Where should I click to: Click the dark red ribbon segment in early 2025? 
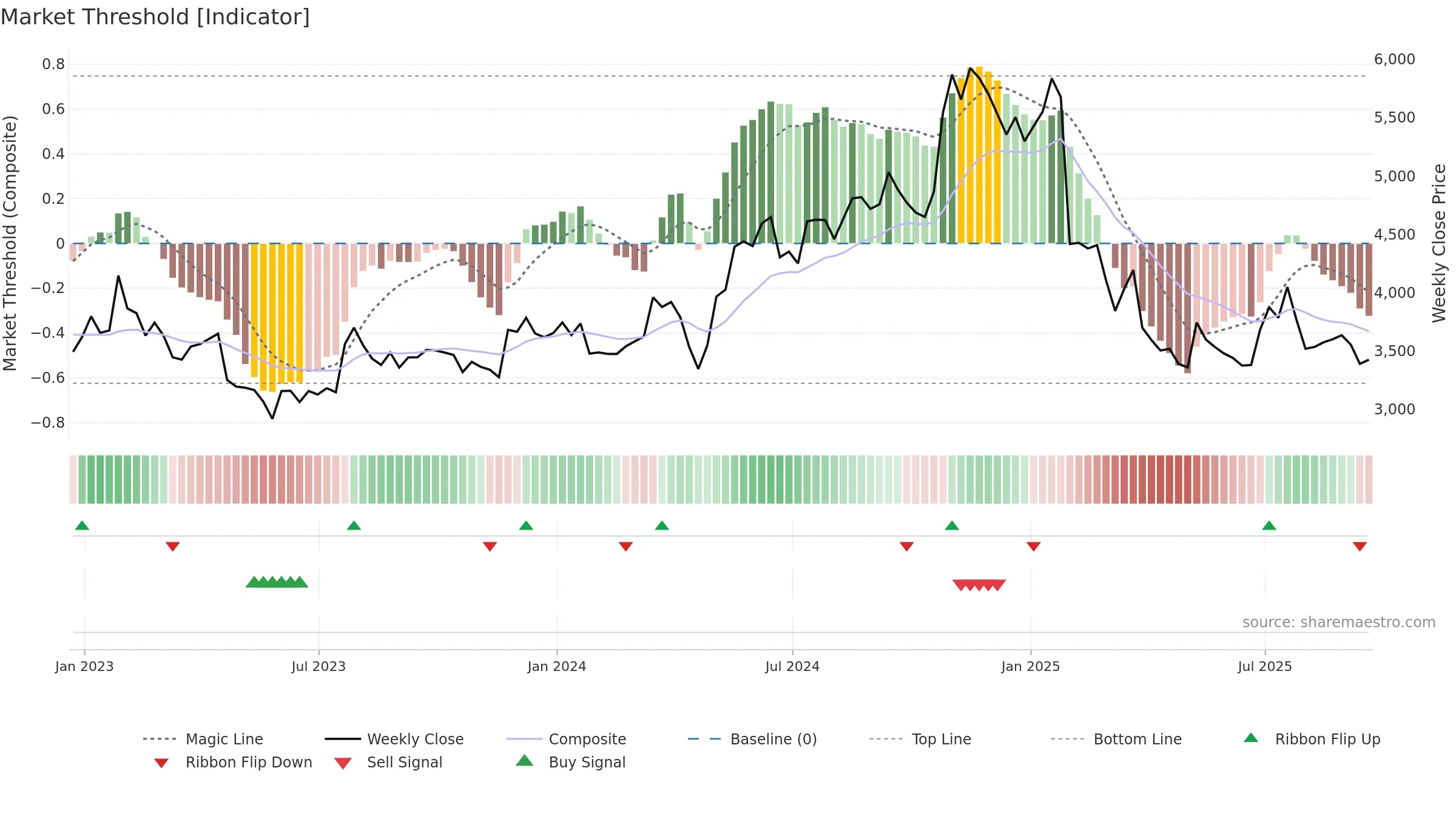click(1161, 479)
